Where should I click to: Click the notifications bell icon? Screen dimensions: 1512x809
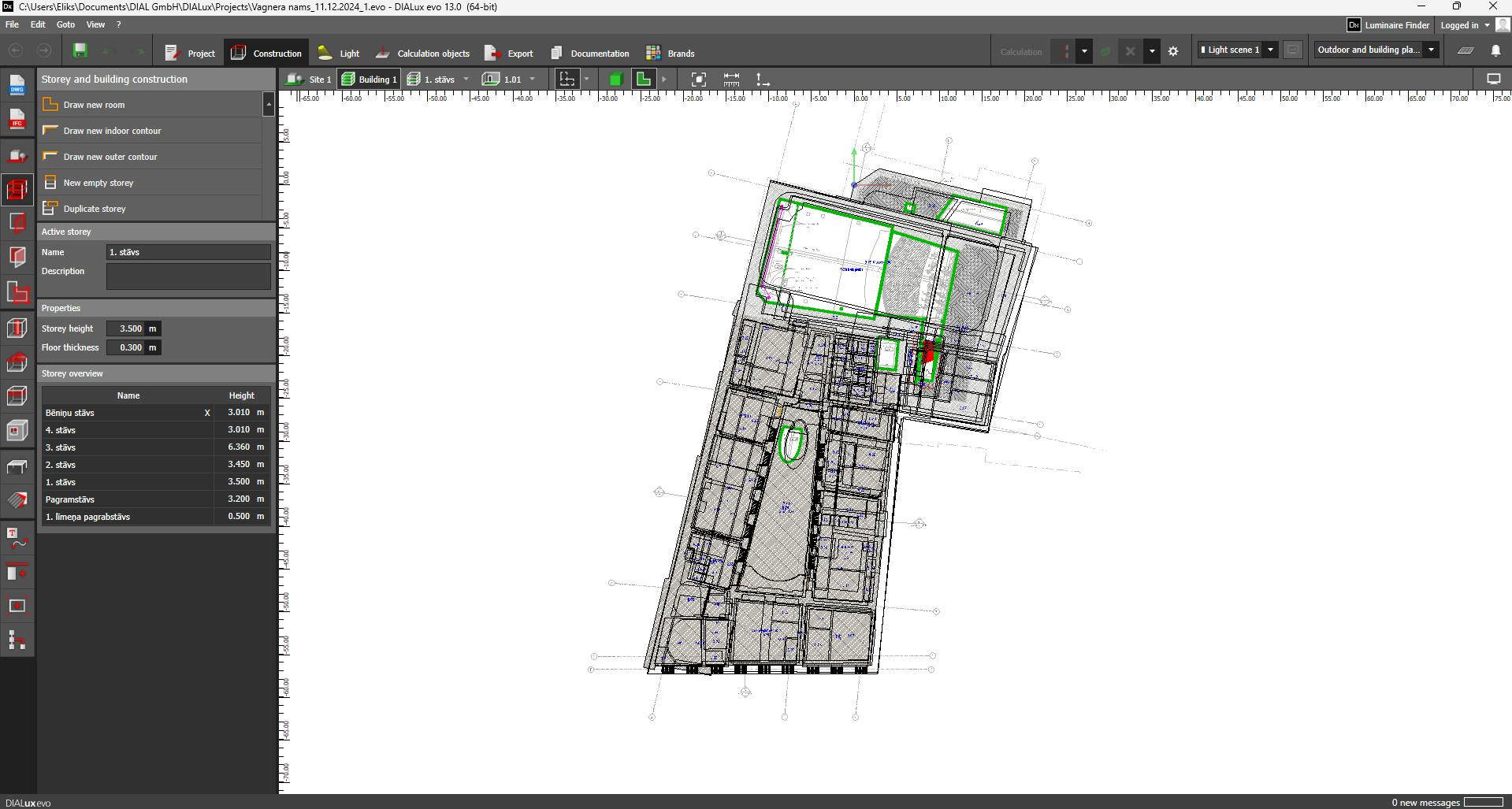1495,50
